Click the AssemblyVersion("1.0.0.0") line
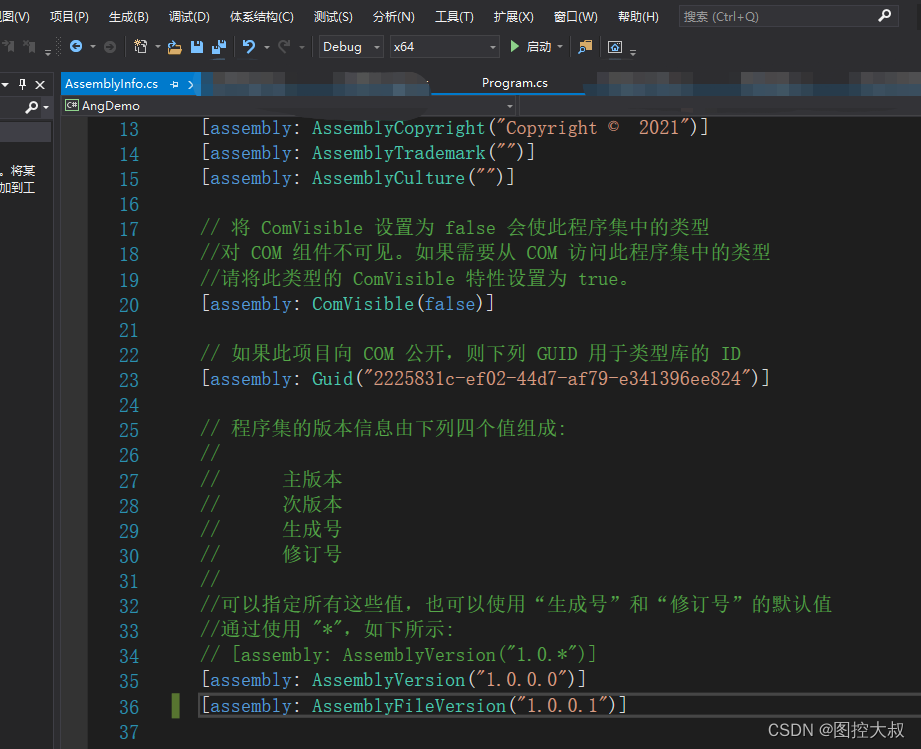Screen dimensions: 921x749 click(x=394, y=679)
